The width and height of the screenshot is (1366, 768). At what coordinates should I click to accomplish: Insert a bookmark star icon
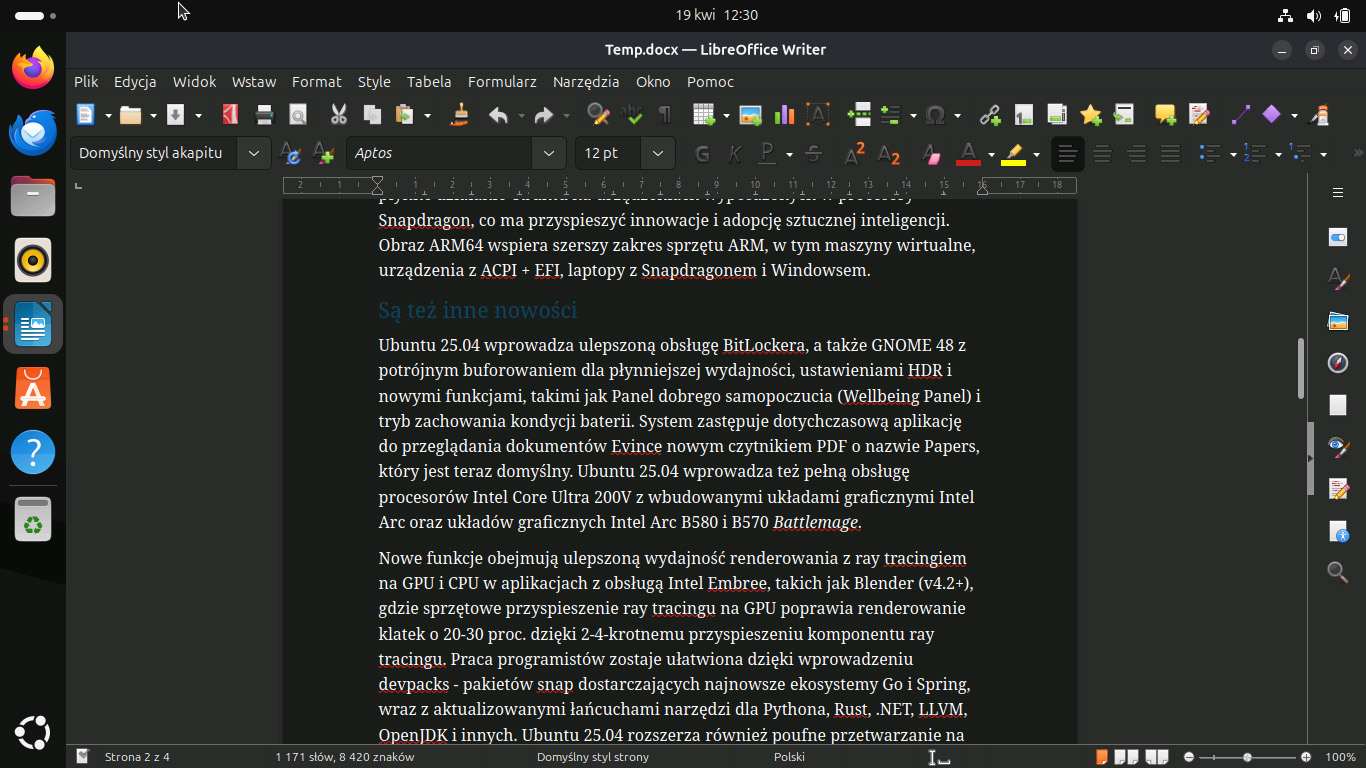1090,115
